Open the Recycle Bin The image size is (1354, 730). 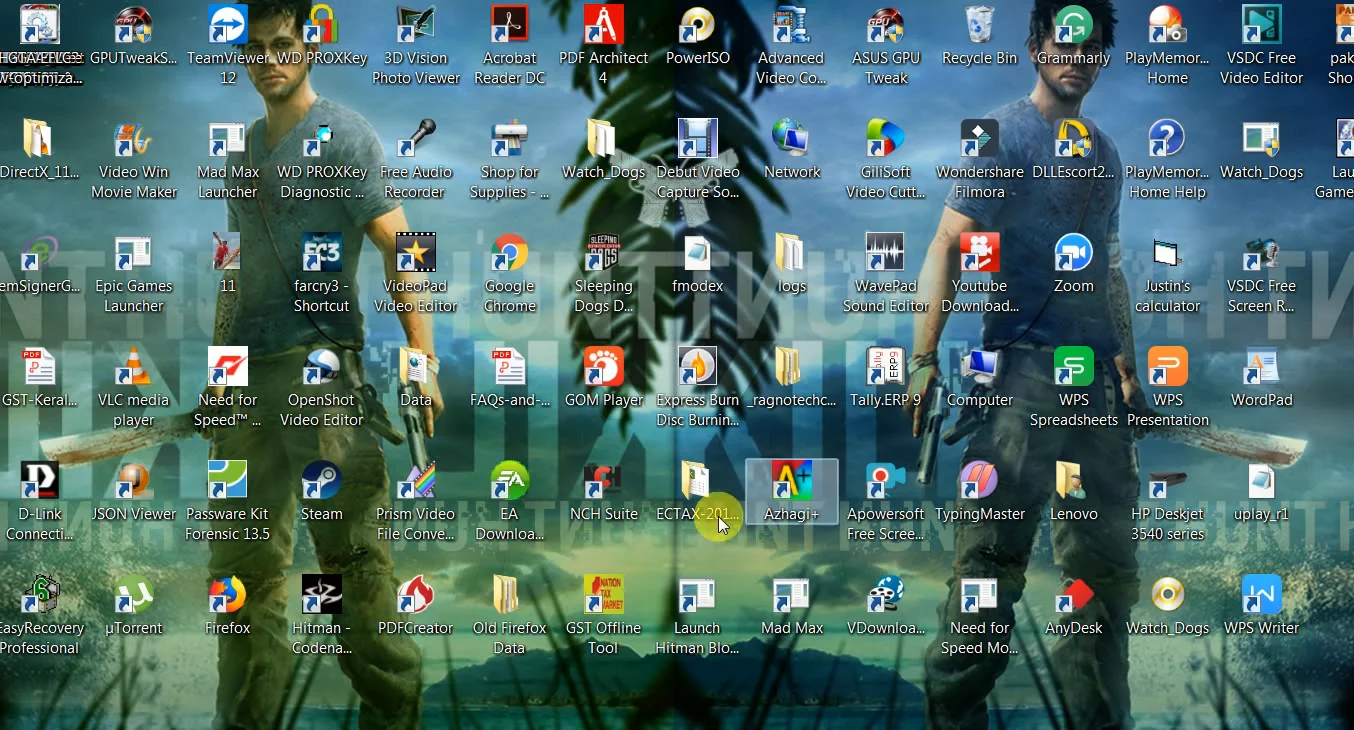point(980,25)
